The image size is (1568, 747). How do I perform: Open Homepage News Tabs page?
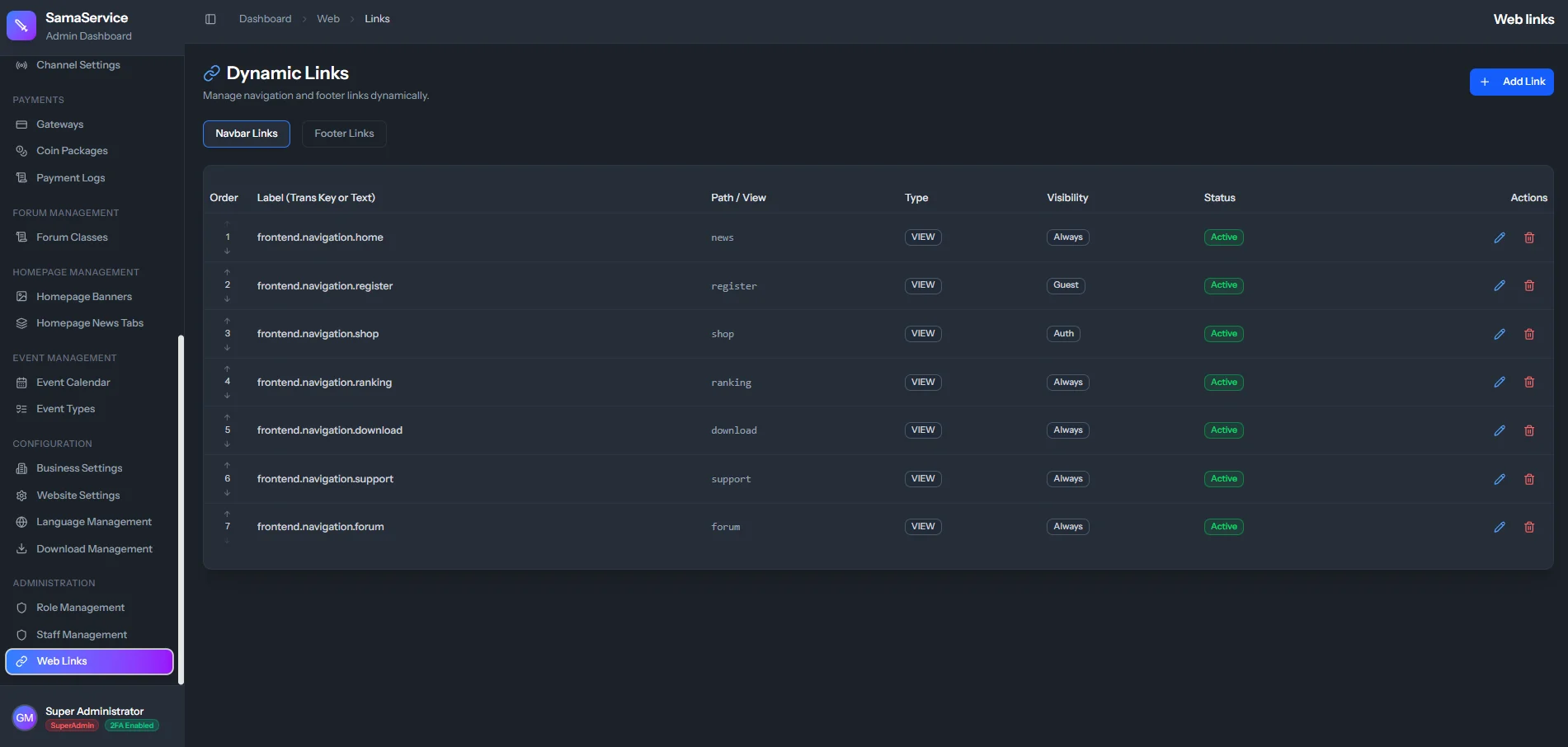tap(89, 323)
